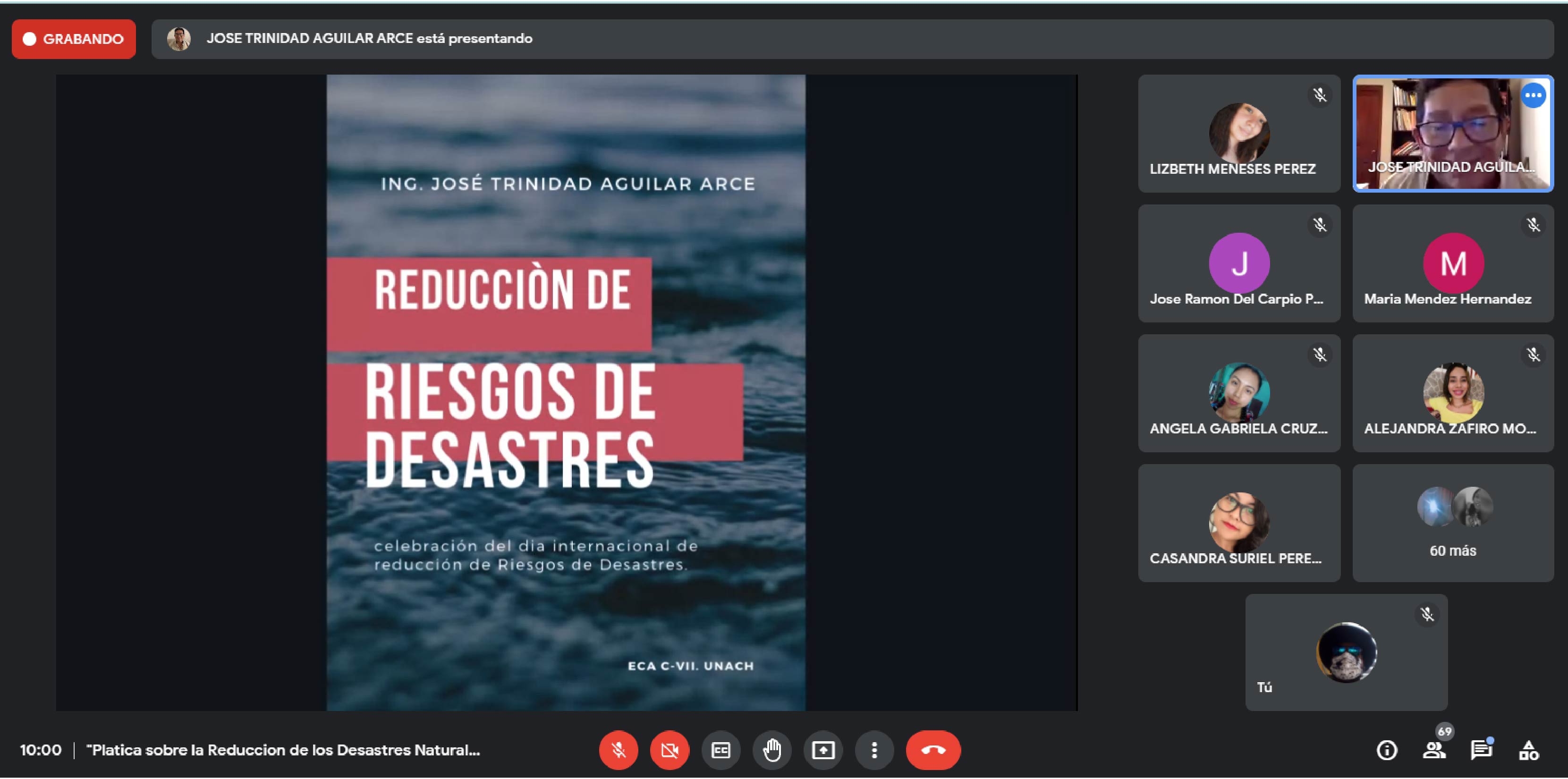Open more options menu
Screen dimensions: 1568x779
pos(874,750)
